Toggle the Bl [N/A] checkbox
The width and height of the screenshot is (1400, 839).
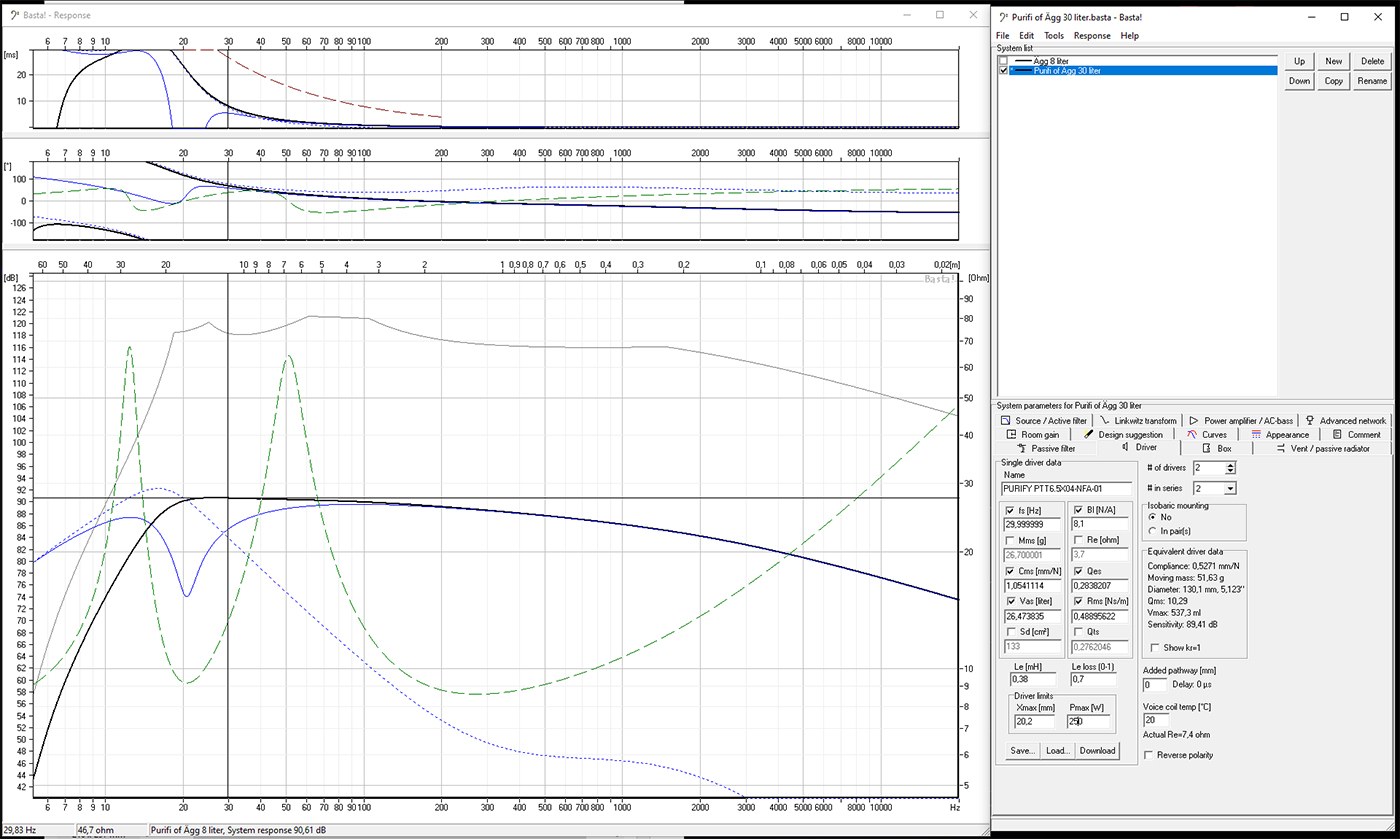pos(1077,511)
